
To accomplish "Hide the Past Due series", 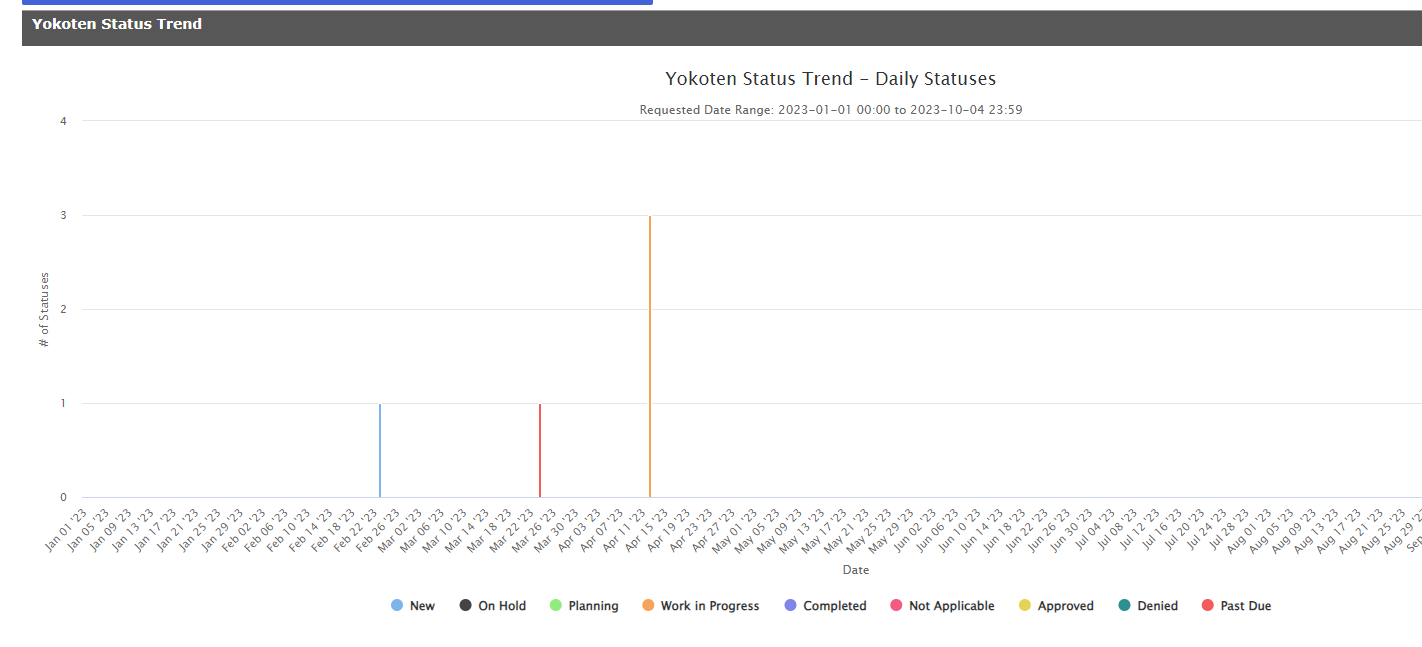I will (1245, 606).
